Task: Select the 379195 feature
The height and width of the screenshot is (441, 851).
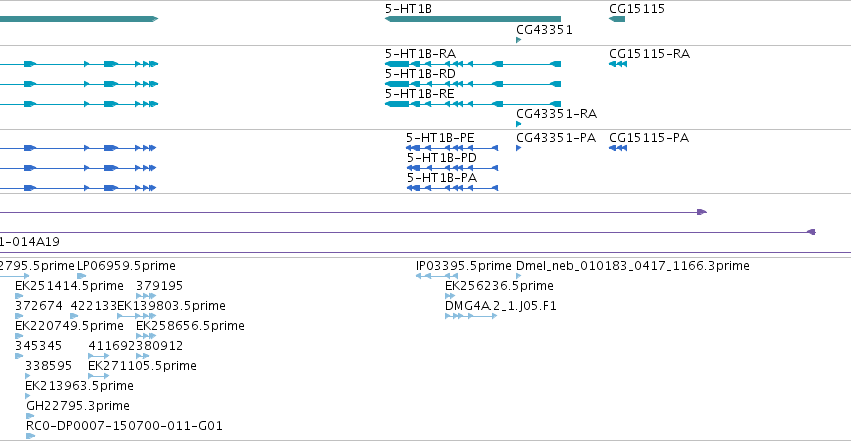Action: [146, 296]
